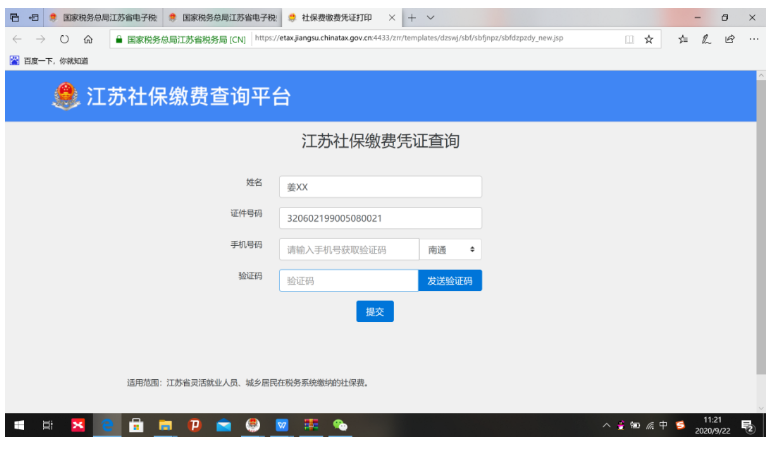Click the tax emblem logo in header

coord(66,96)
